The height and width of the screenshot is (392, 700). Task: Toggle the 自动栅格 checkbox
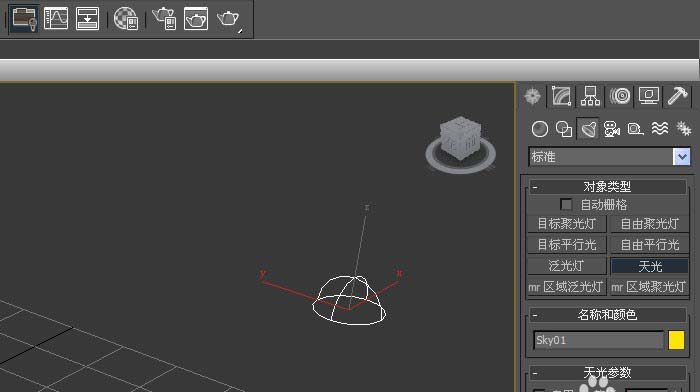566,204
